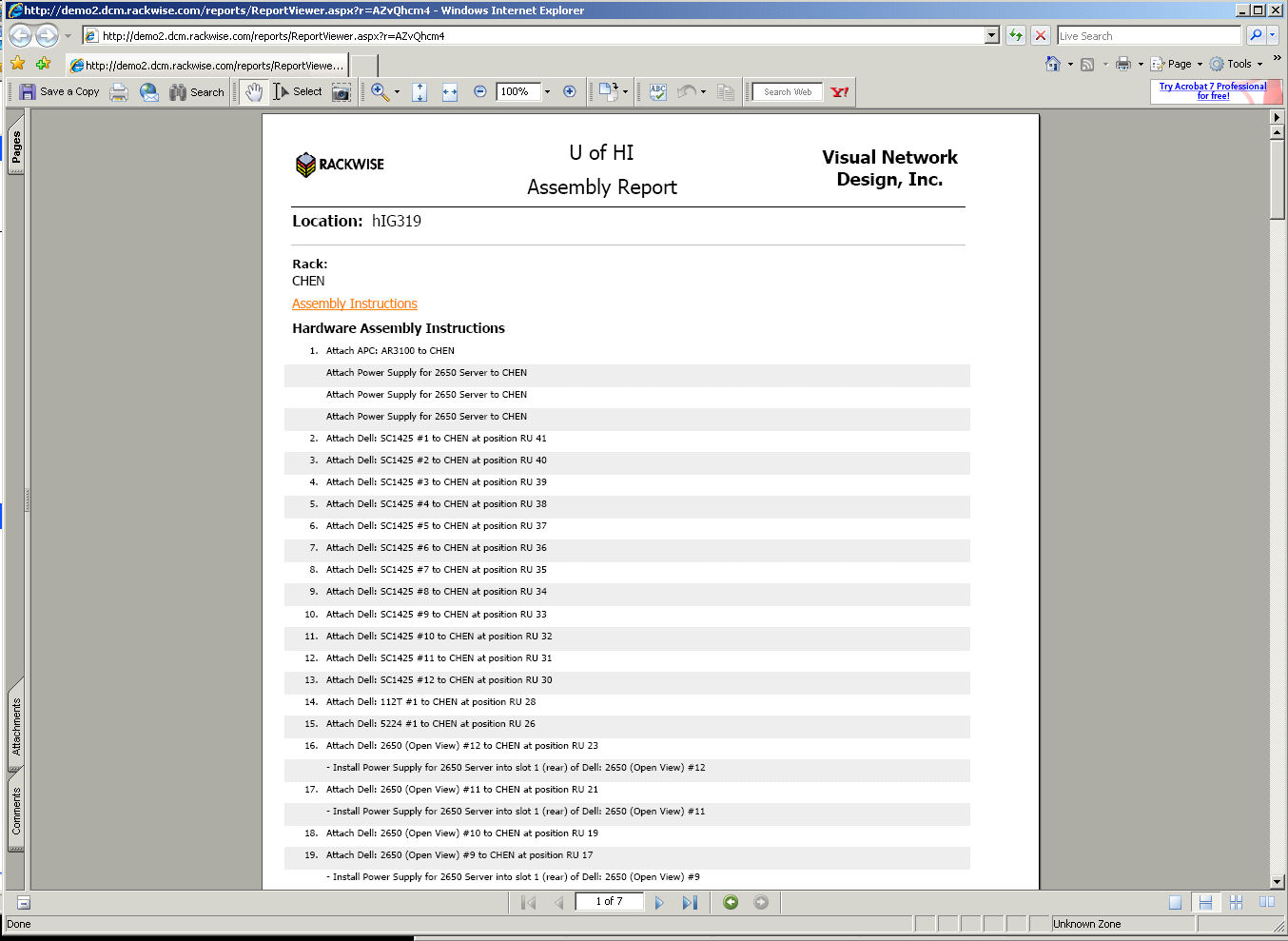Jump to the last page
Image resolution: width=1288 pixels, height=941 pixels.
[x=690, y=902]
